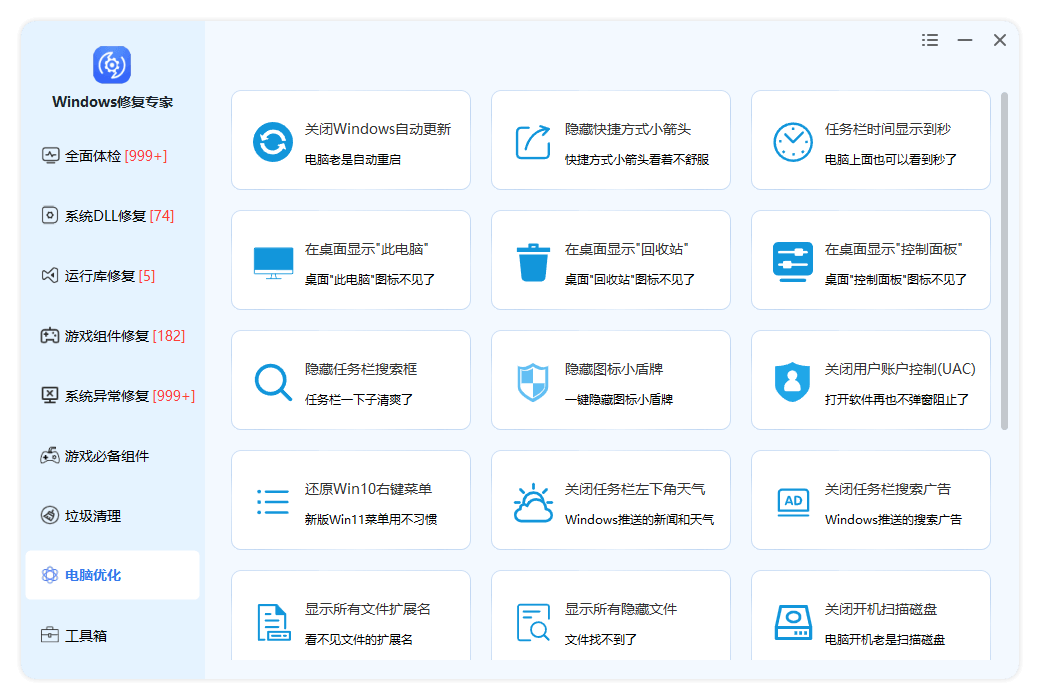The image size is (1040, 700).
Task: Click the text 任务栏一下子清爽了
Action: (x=359, y=400)
